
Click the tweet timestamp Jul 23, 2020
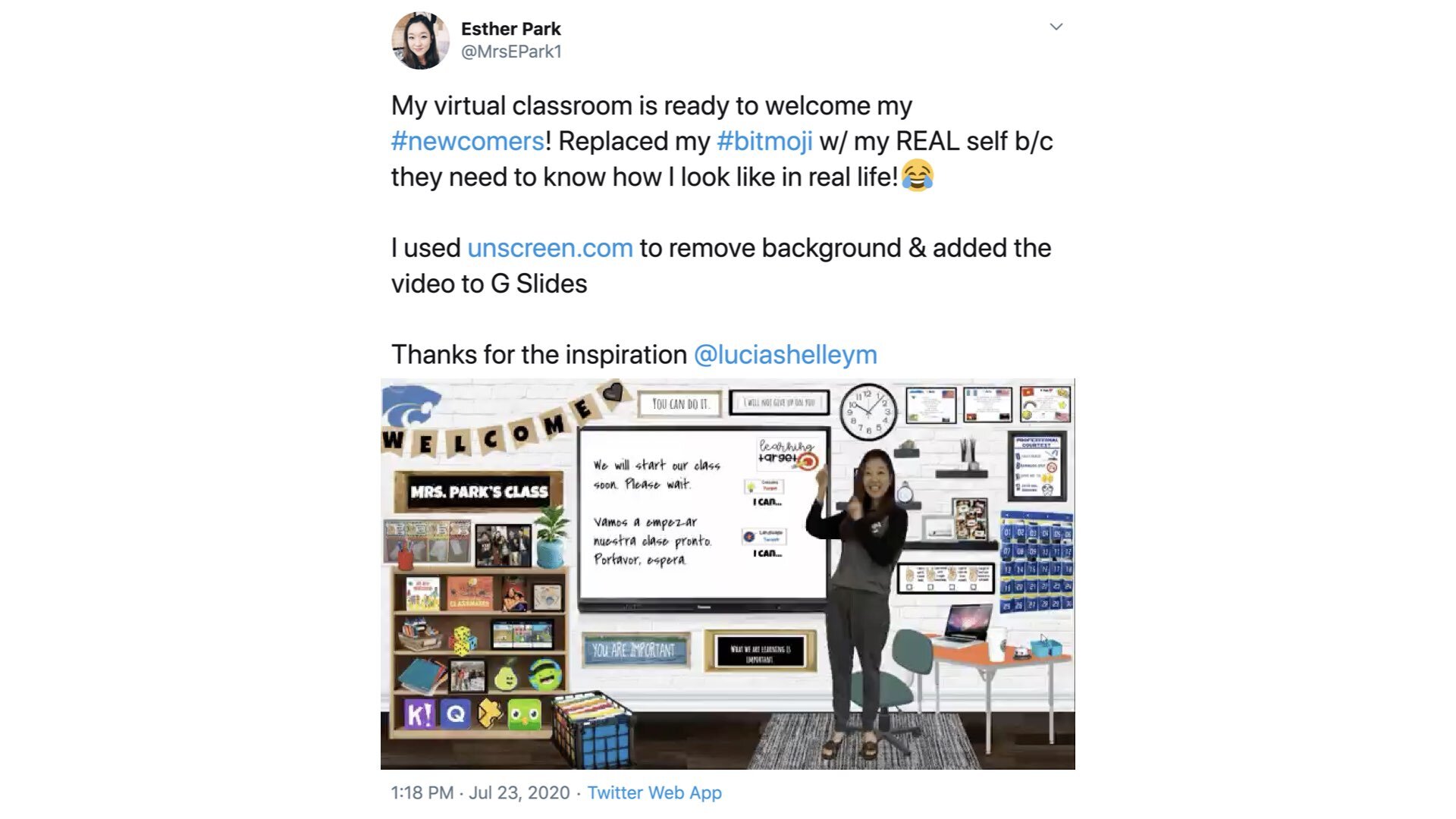(x=519, y=792)
